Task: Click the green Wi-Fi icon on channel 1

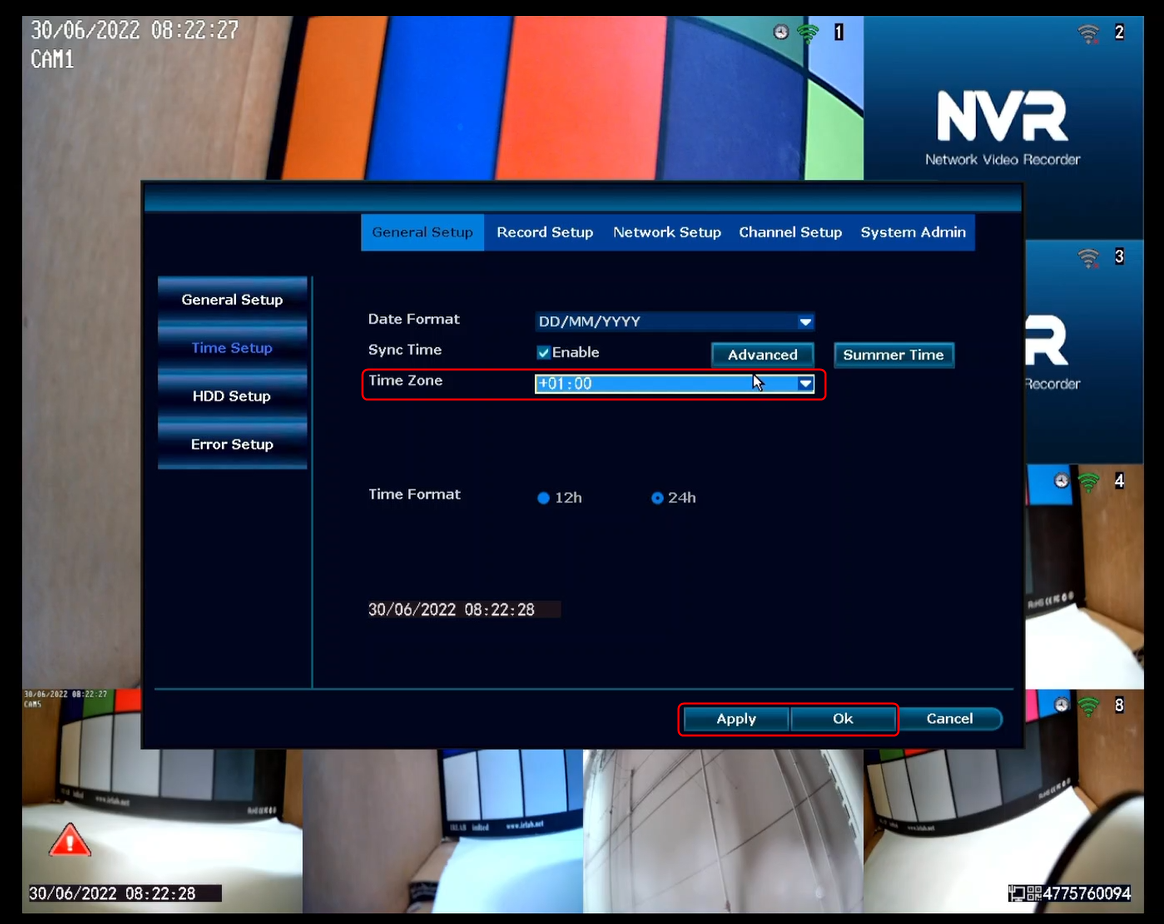Action: pos(807,33)
